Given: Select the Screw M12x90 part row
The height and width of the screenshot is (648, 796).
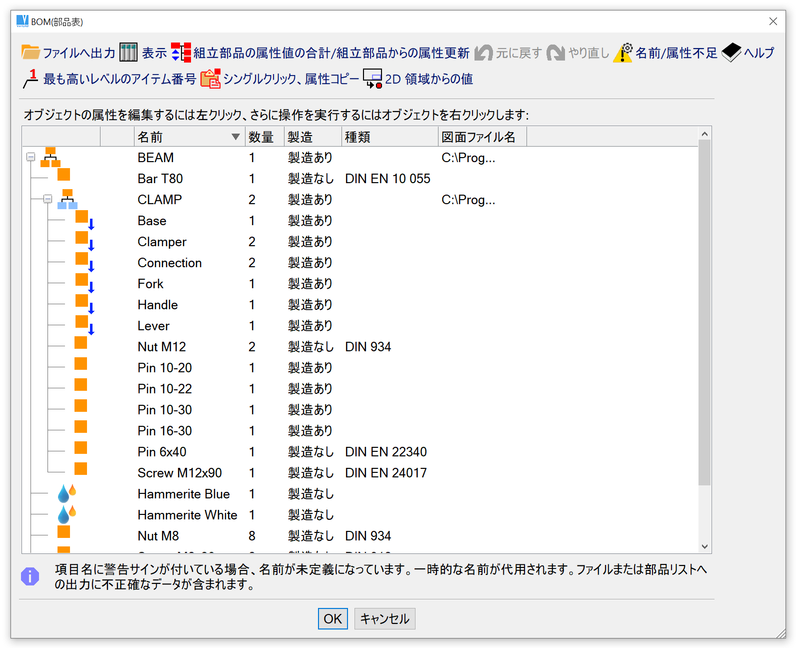Looking at the screenshot, I should 180,473.
